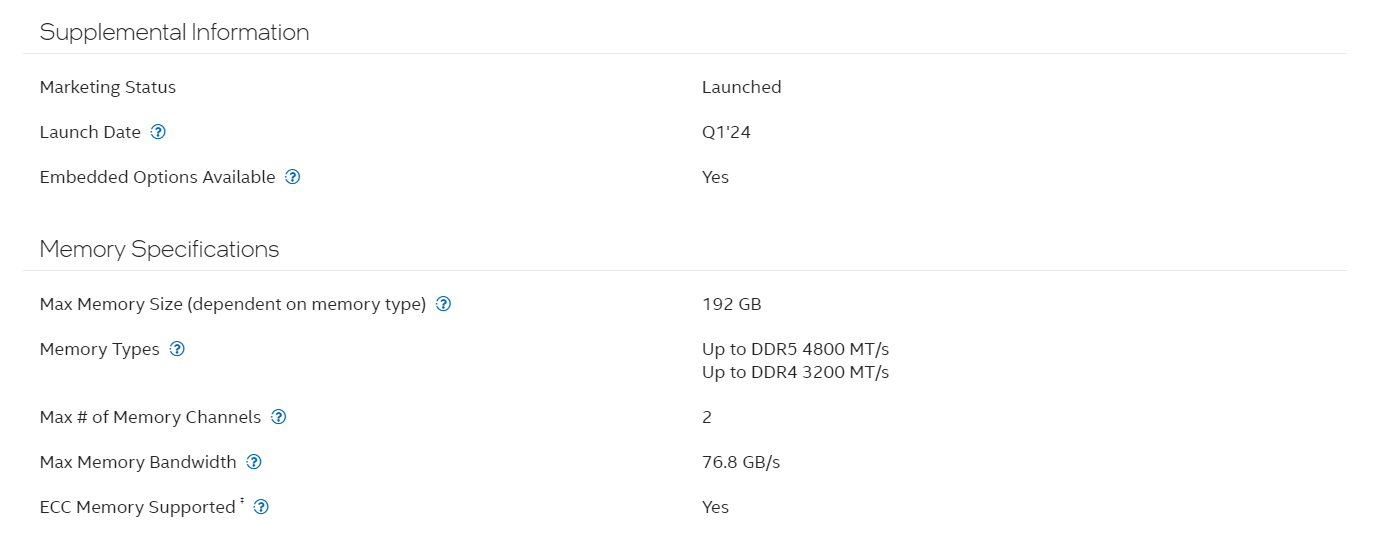Viewport: 1378px width, 544px height.
Task: Show help info icon for Memory Types
Action: (x=177, y=349)
